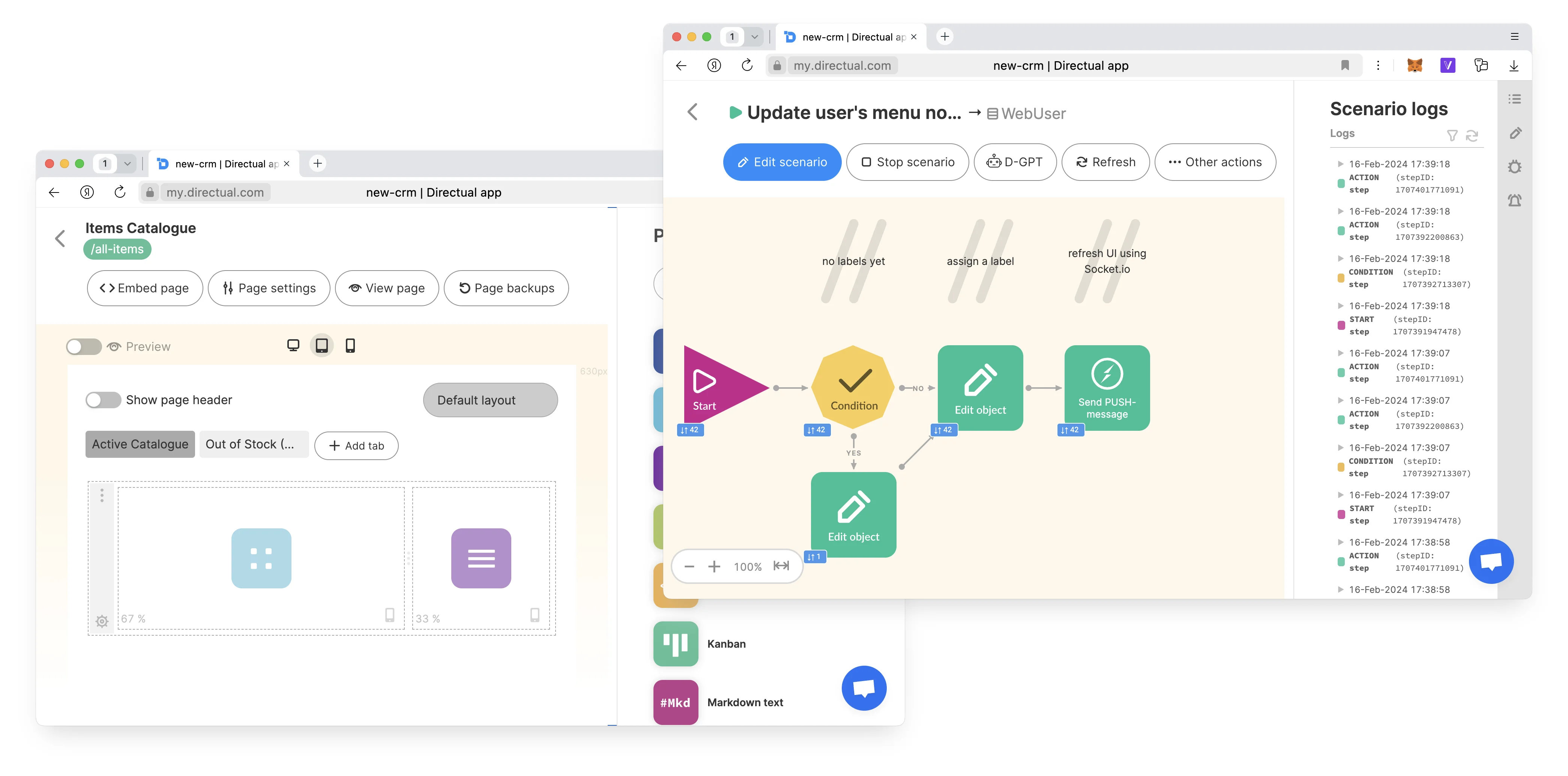Click the purple V browser extension

click(x=1448, y=65)
